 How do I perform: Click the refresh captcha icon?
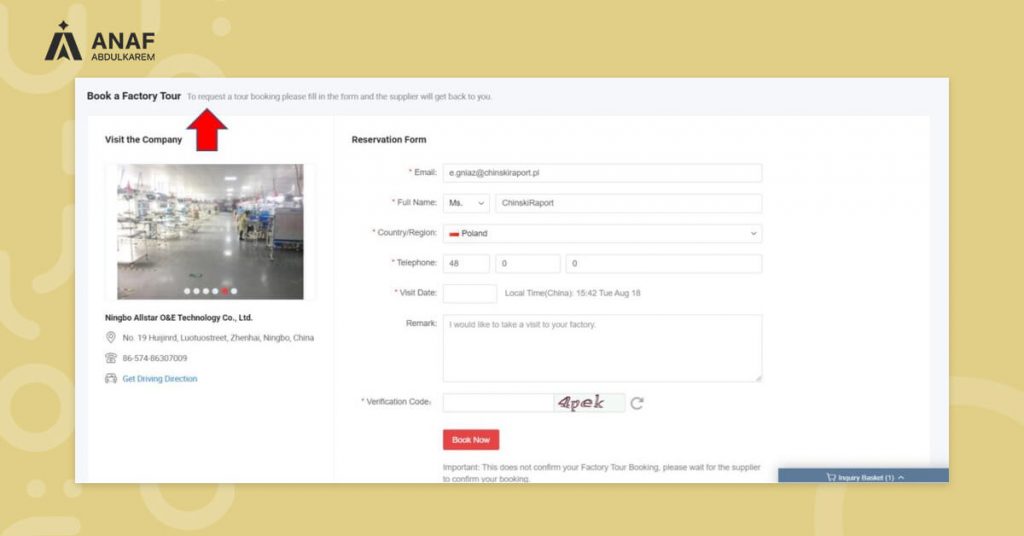coord(637,403)
